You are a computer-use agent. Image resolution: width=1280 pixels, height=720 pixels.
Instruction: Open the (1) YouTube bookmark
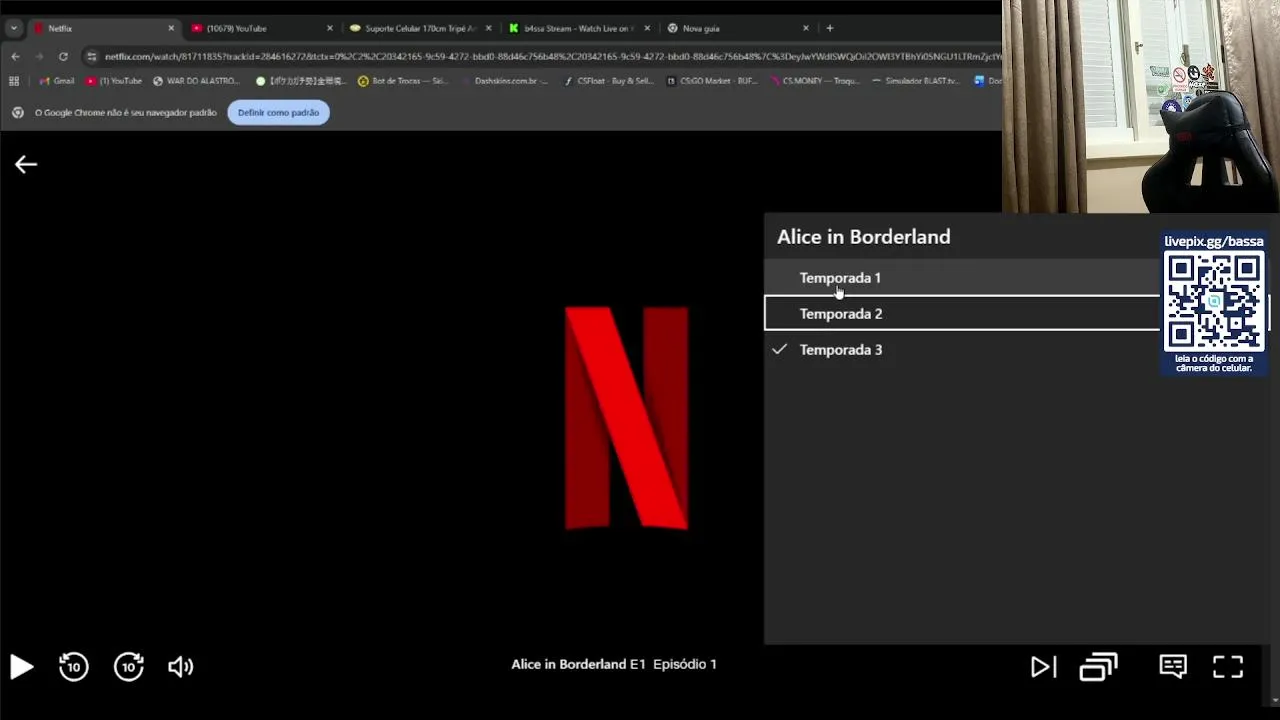tap(114, 81)
